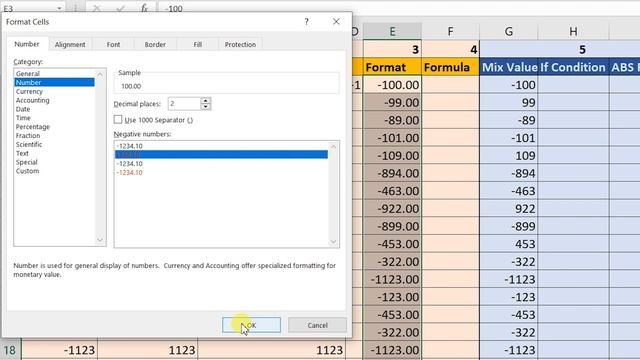Select column H header
Viewport: 640px width, 360px height.
point(573,31)
